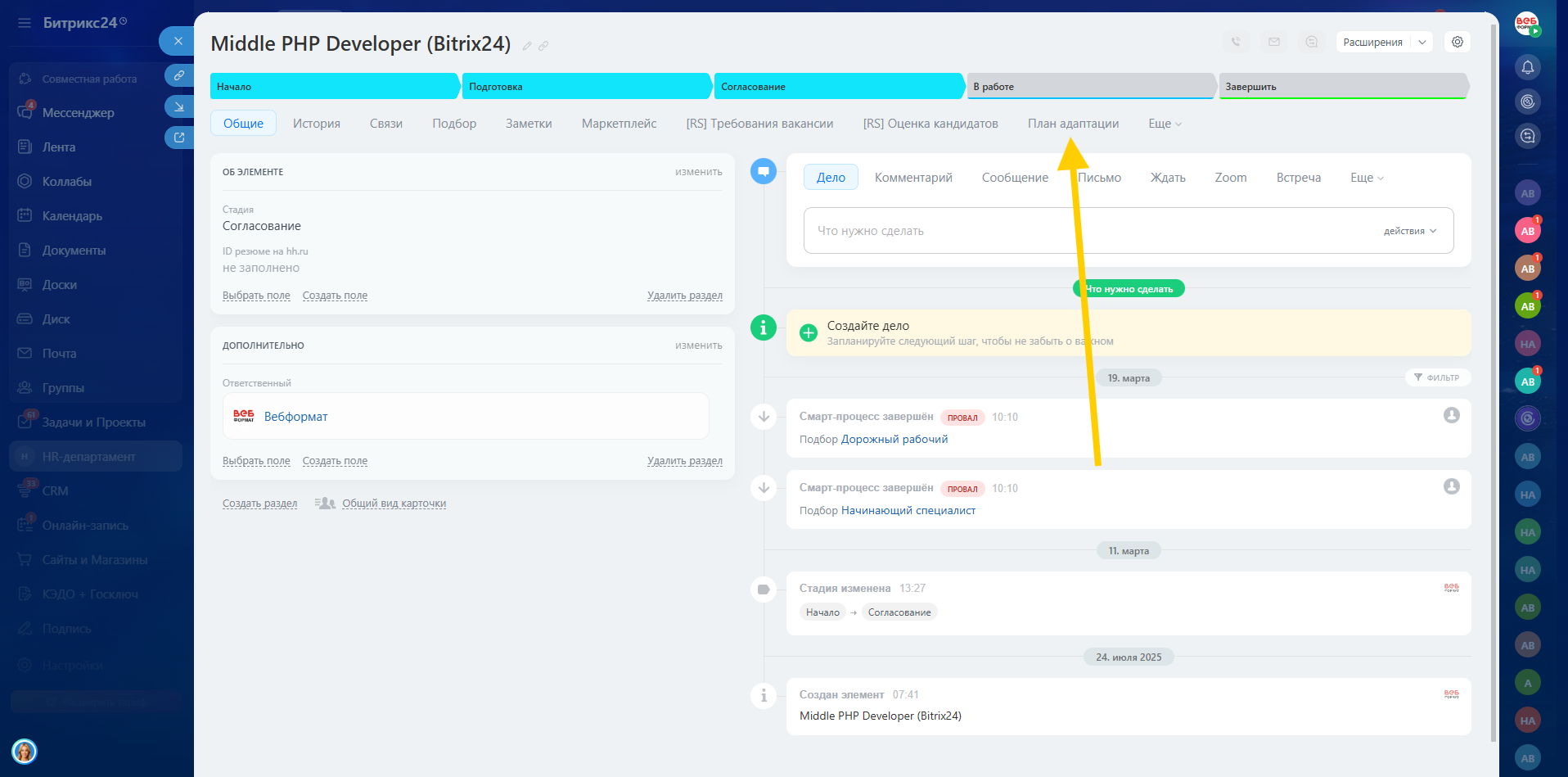
Task: Switch to the История tab
Action: 317,124
